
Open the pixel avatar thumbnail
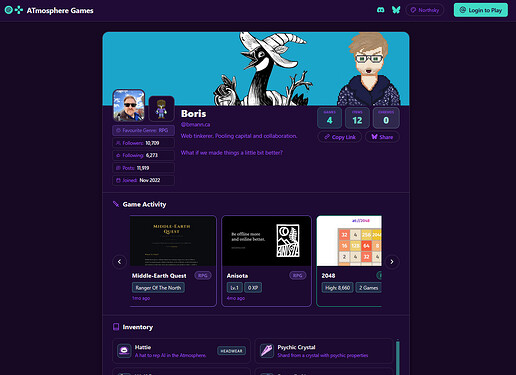[161, 109]
